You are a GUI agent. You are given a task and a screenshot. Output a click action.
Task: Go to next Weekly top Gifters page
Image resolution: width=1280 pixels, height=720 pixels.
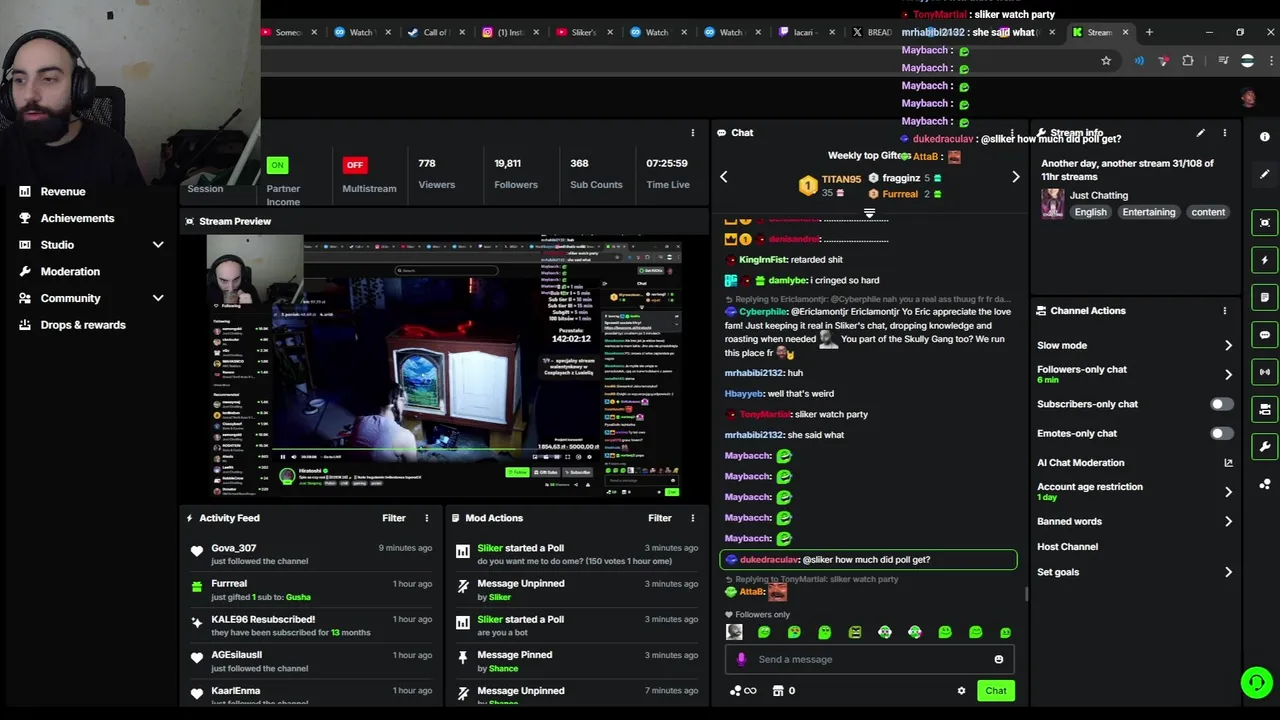(x=1016, y=177)
